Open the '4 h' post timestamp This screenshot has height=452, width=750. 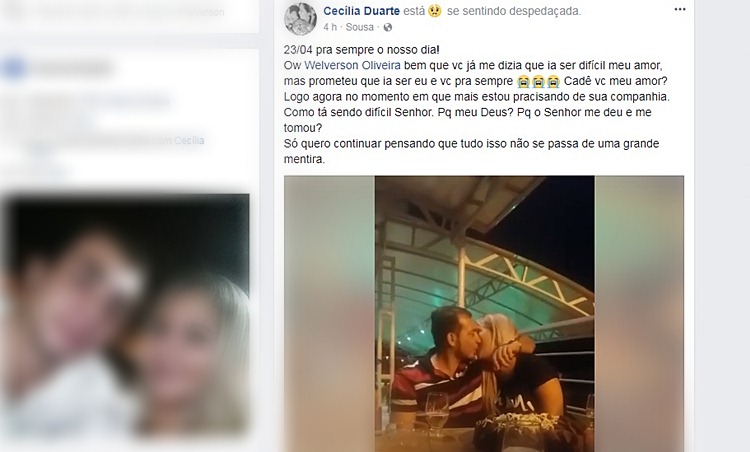coord(330,27)
